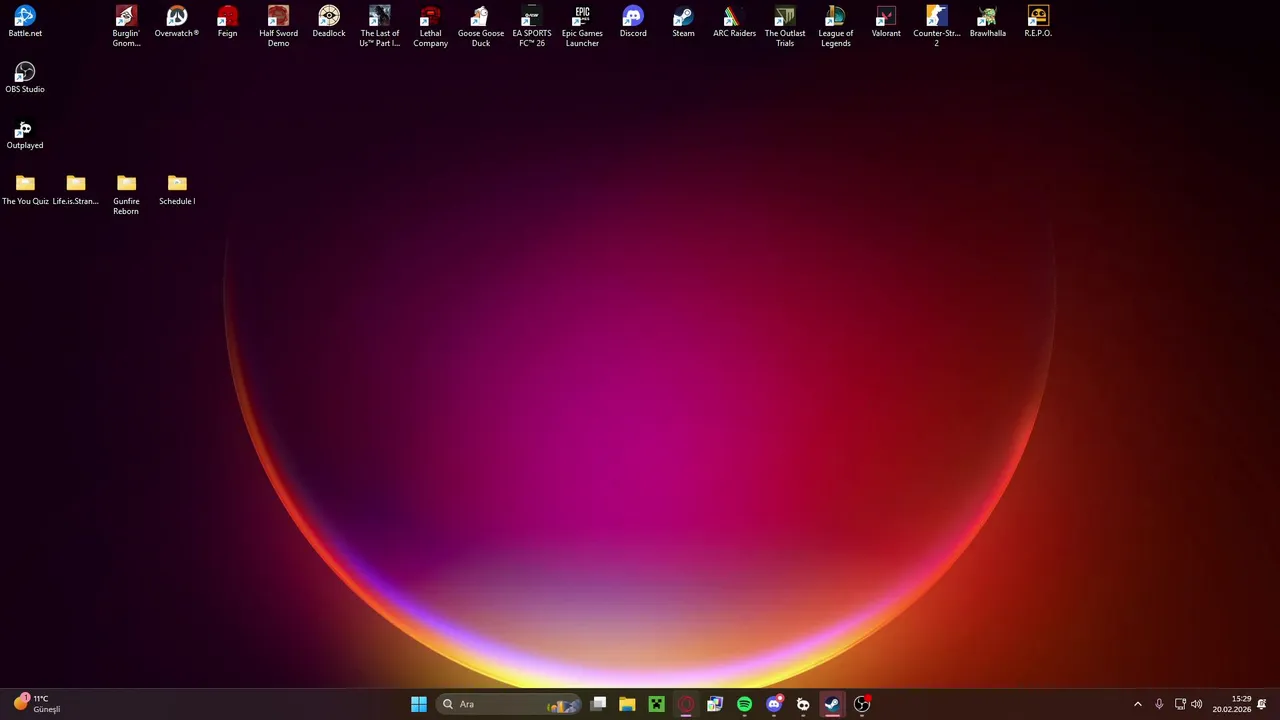This screenshot has width=1280, height=720.
Task: Open Task View from the taskbar
Action: [598, 704]
